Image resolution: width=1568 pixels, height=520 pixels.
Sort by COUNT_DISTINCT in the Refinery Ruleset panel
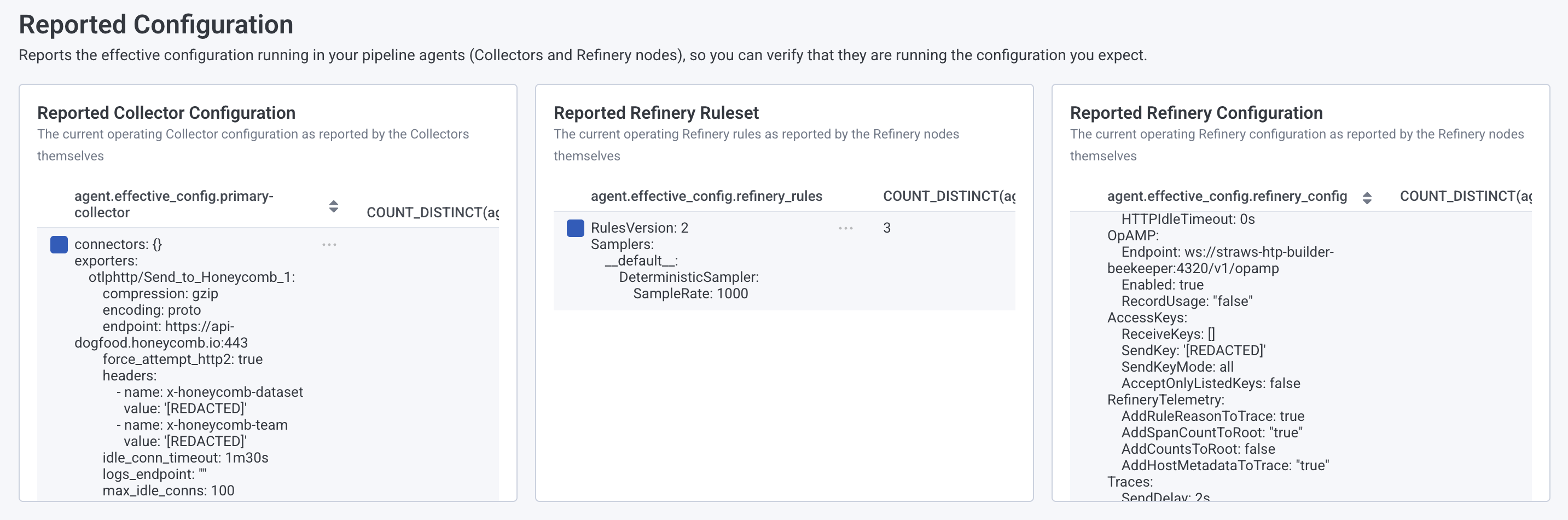(950, 196)
